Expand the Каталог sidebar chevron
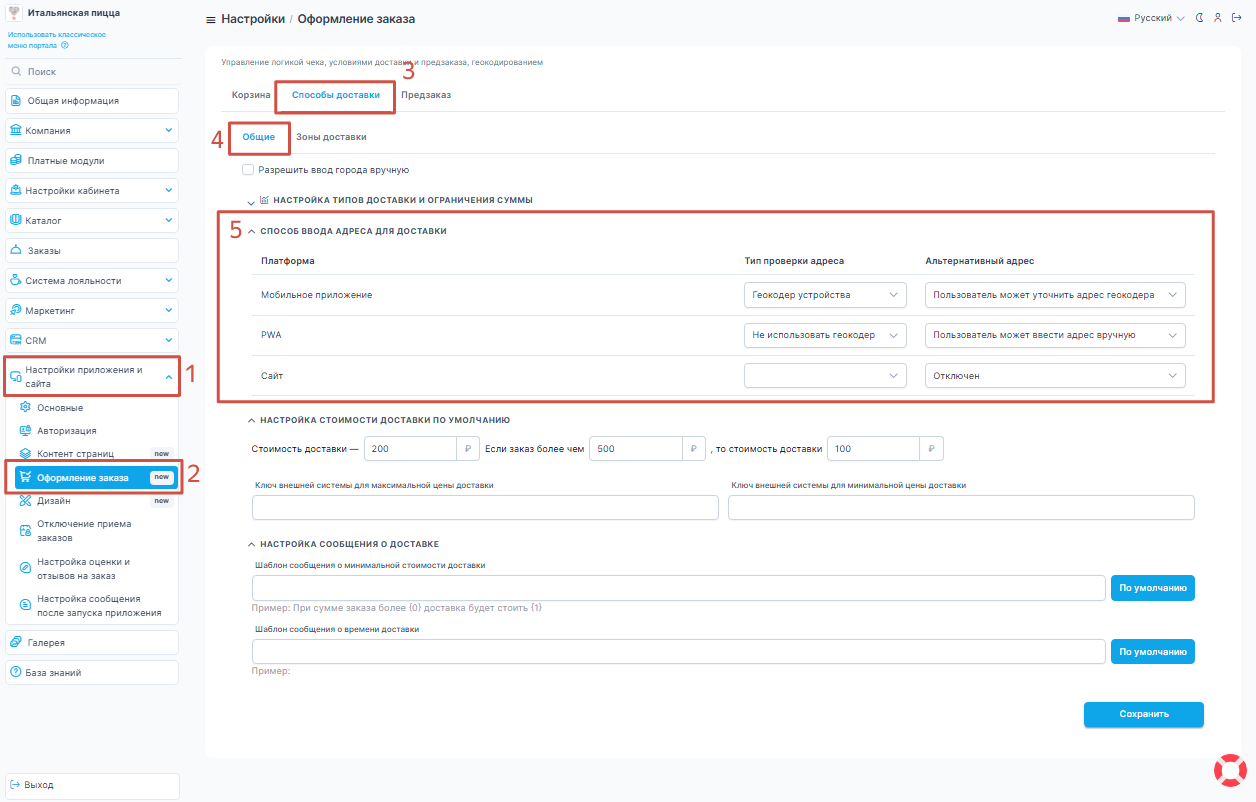Screen dimensions: 1256x802 (169, 220)
